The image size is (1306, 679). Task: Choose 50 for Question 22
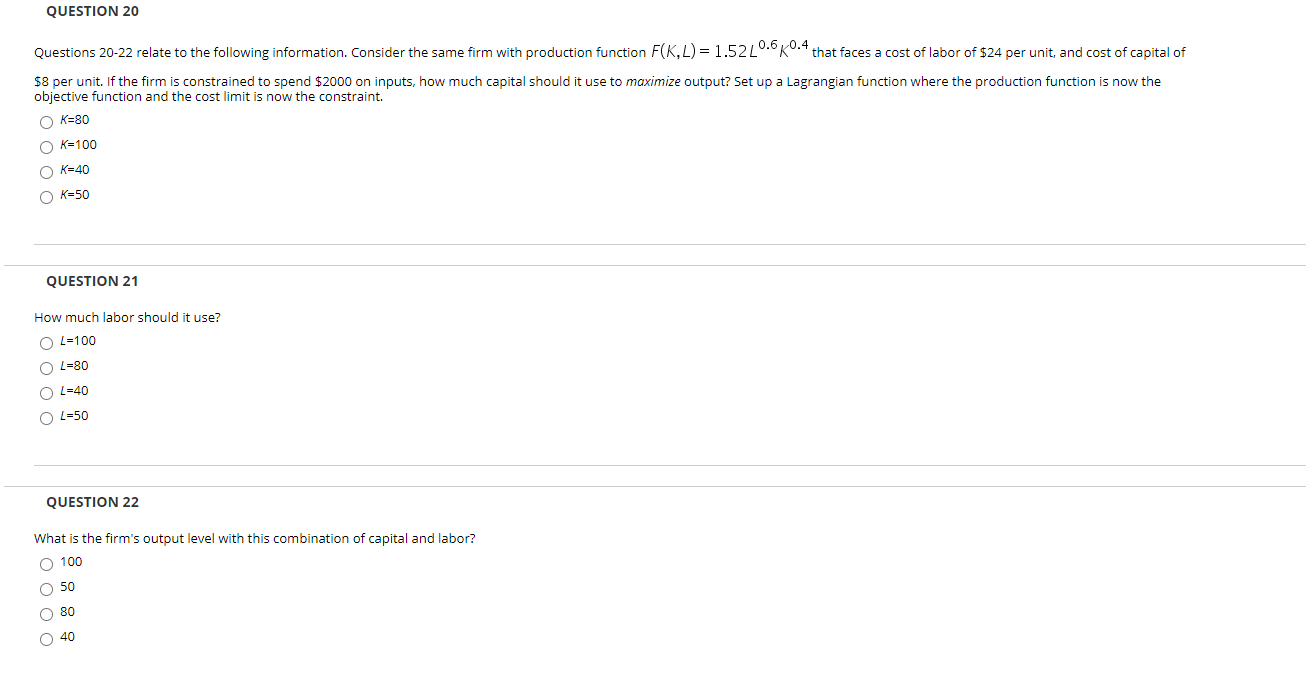(46, 588)
